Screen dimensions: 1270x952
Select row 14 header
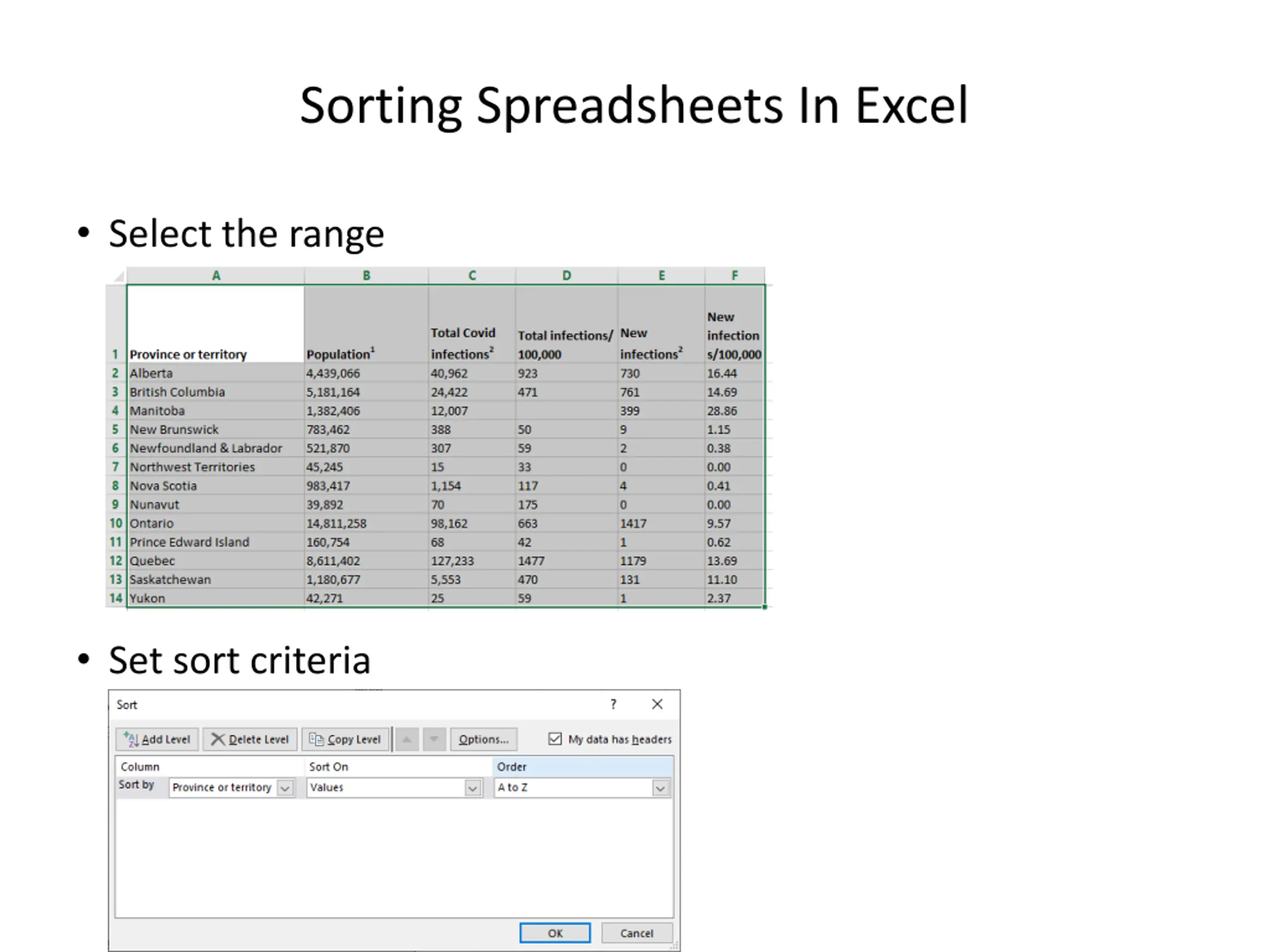pyautogui.click(x=116, y=598)
